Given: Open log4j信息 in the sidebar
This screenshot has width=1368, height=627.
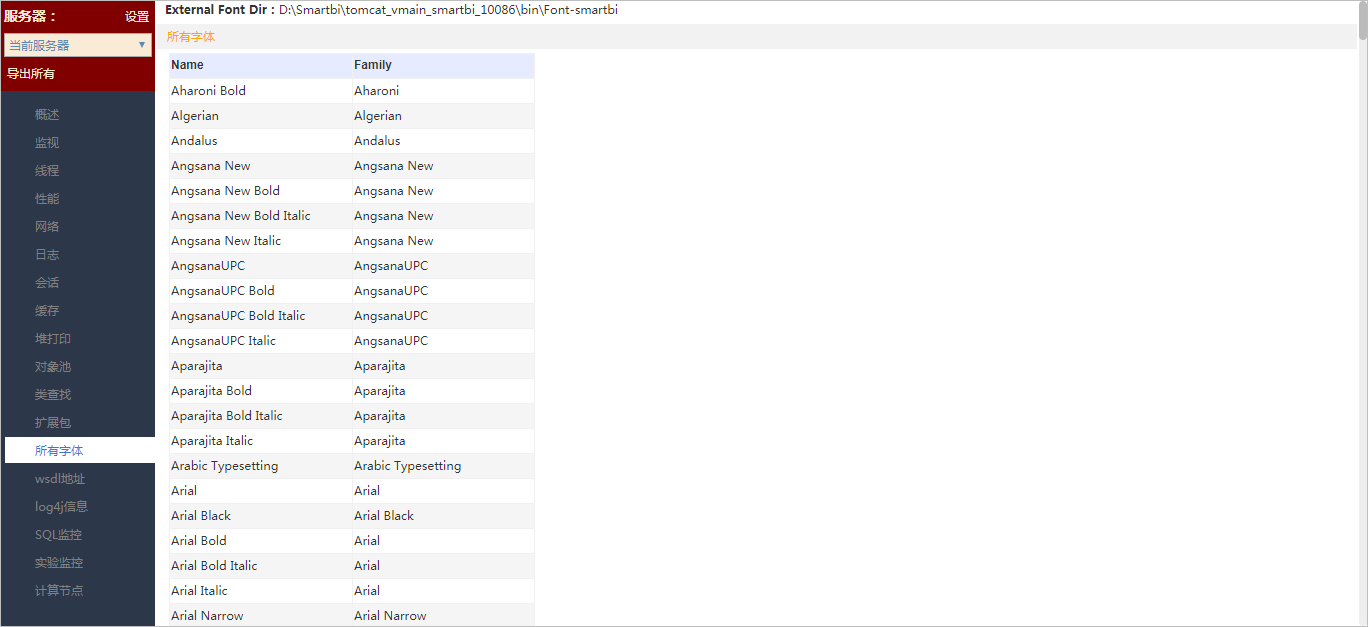Looking at the screenshot, I should coord(61,507).
